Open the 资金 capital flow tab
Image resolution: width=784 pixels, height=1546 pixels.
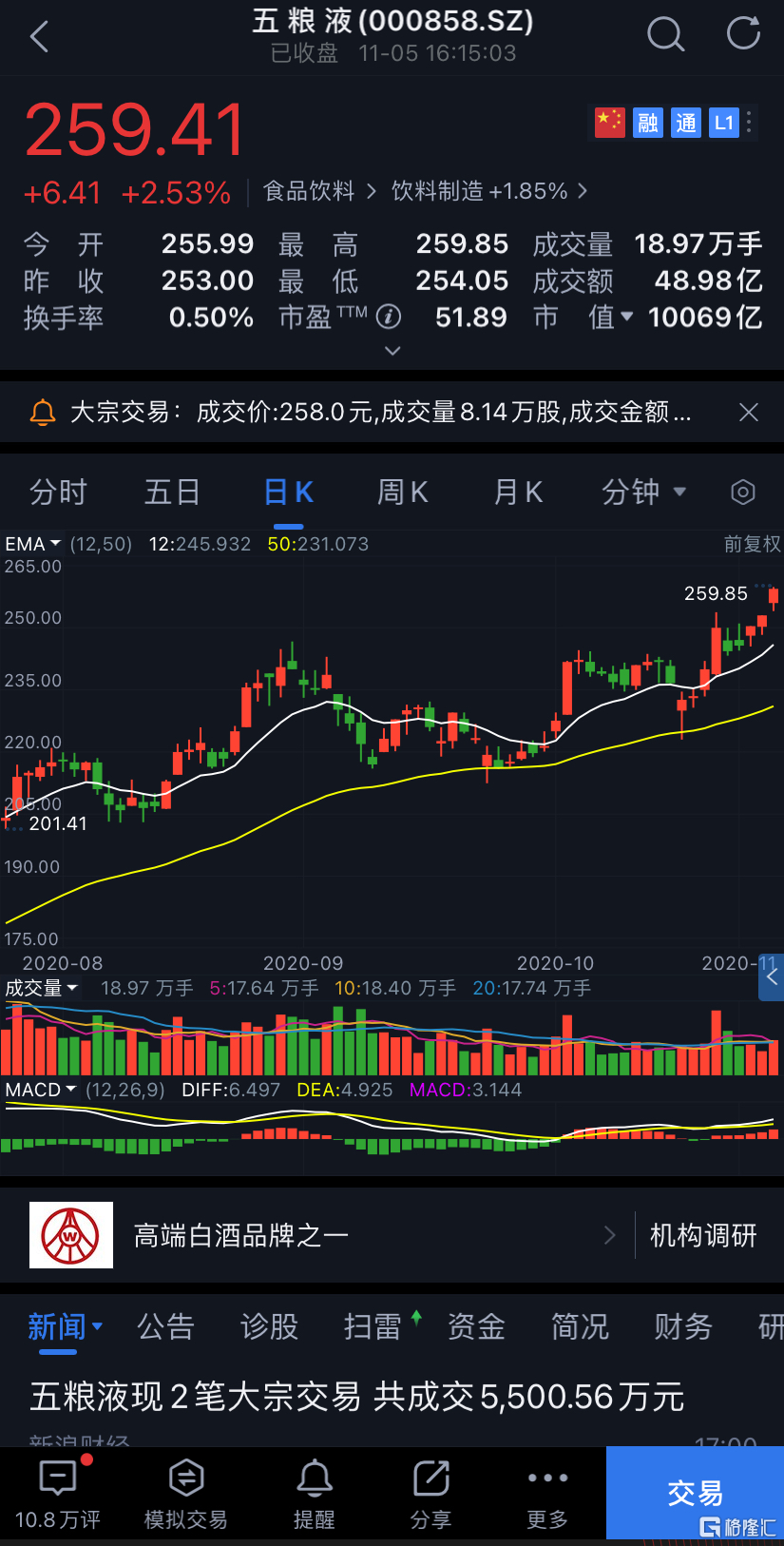(x=476, y=1326)
